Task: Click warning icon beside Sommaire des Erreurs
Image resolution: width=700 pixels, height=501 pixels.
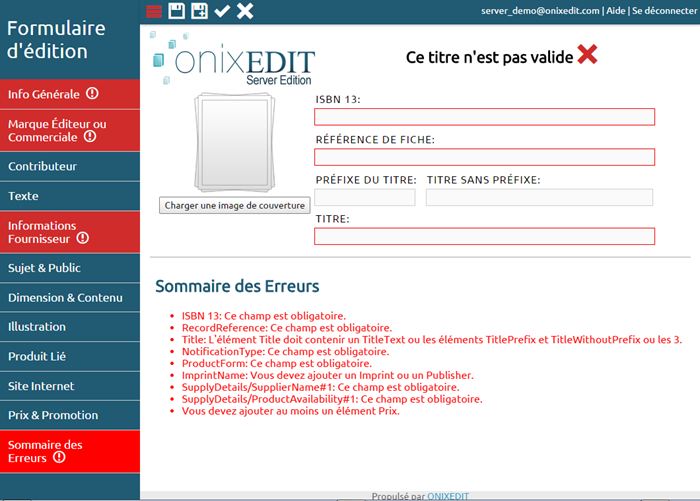Action: tap(59, 457)
